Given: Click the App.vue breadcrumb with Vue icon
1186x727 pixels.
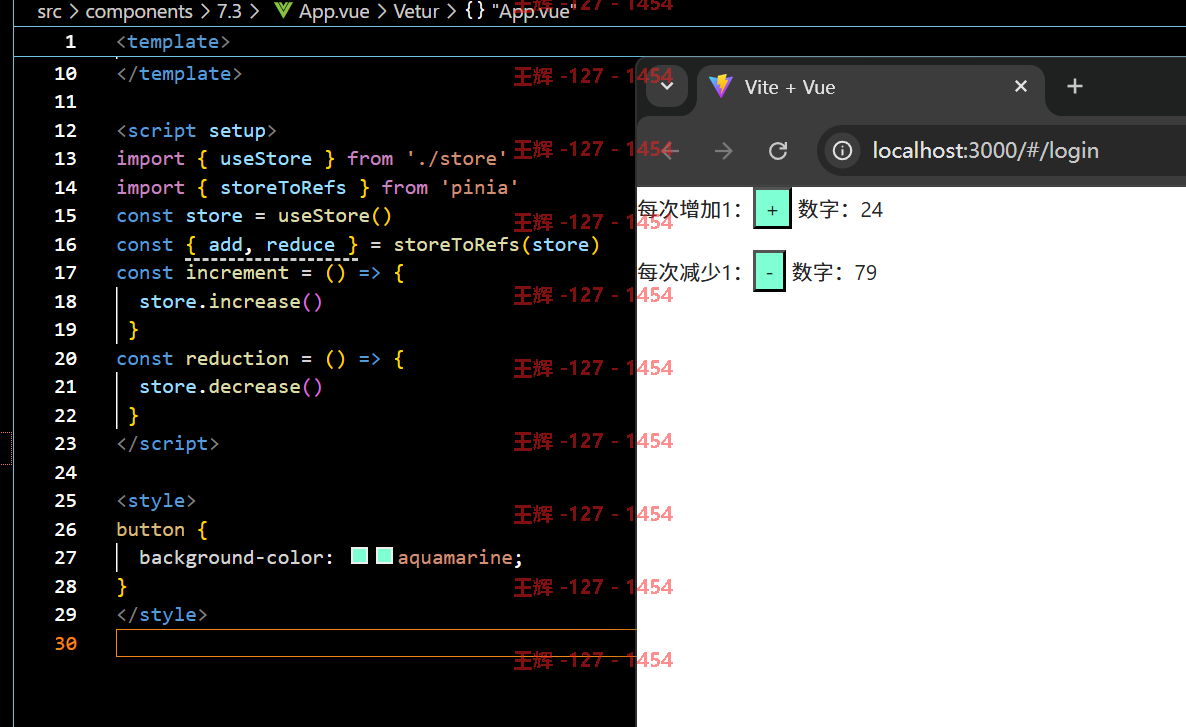Looking at the screenshot, I should (321, 11).
